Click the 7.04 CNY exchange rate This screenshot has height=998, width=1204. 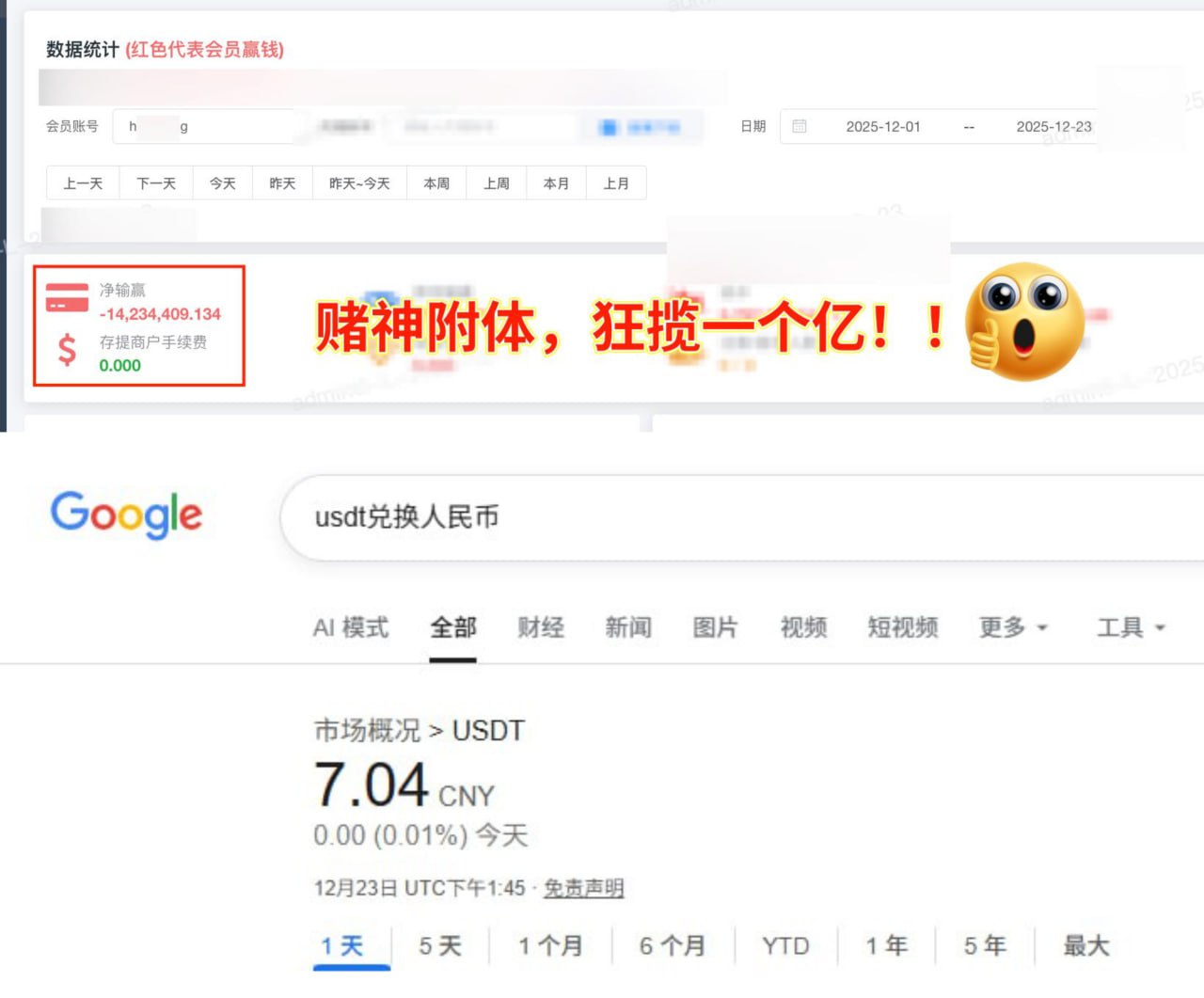coord(404,786)
